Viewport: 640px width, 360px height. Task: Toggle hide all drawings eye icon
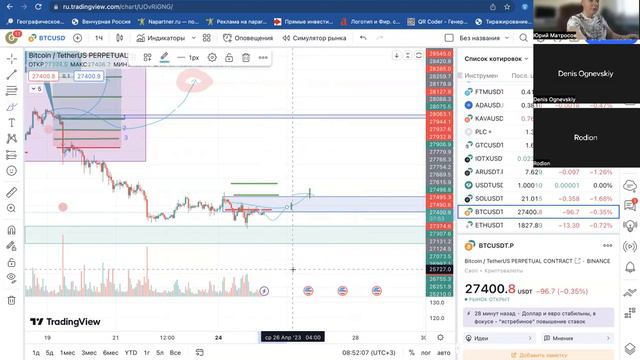click(11, 278)
